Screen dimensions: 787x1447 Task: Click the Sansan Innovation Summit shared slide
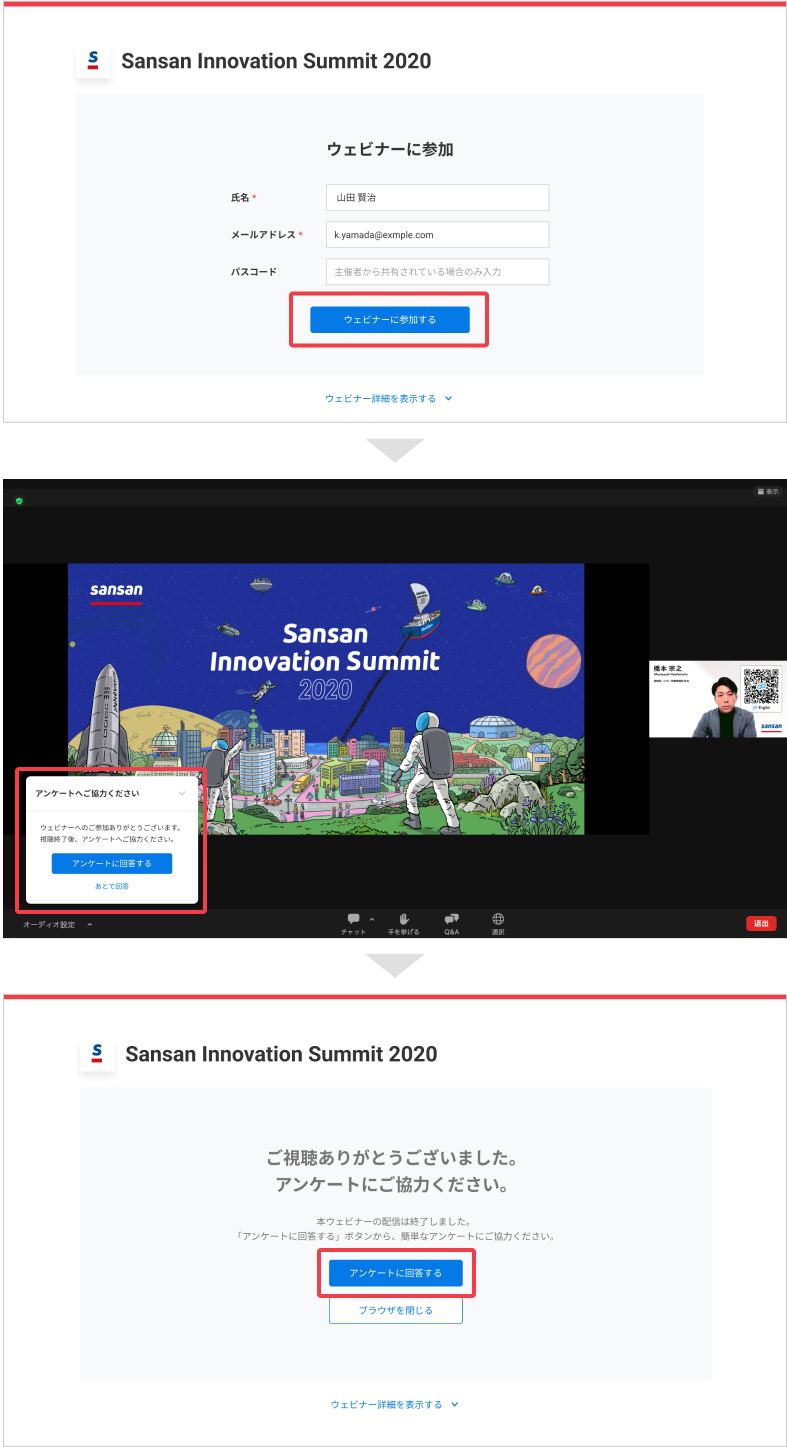(x=326, y=699)
